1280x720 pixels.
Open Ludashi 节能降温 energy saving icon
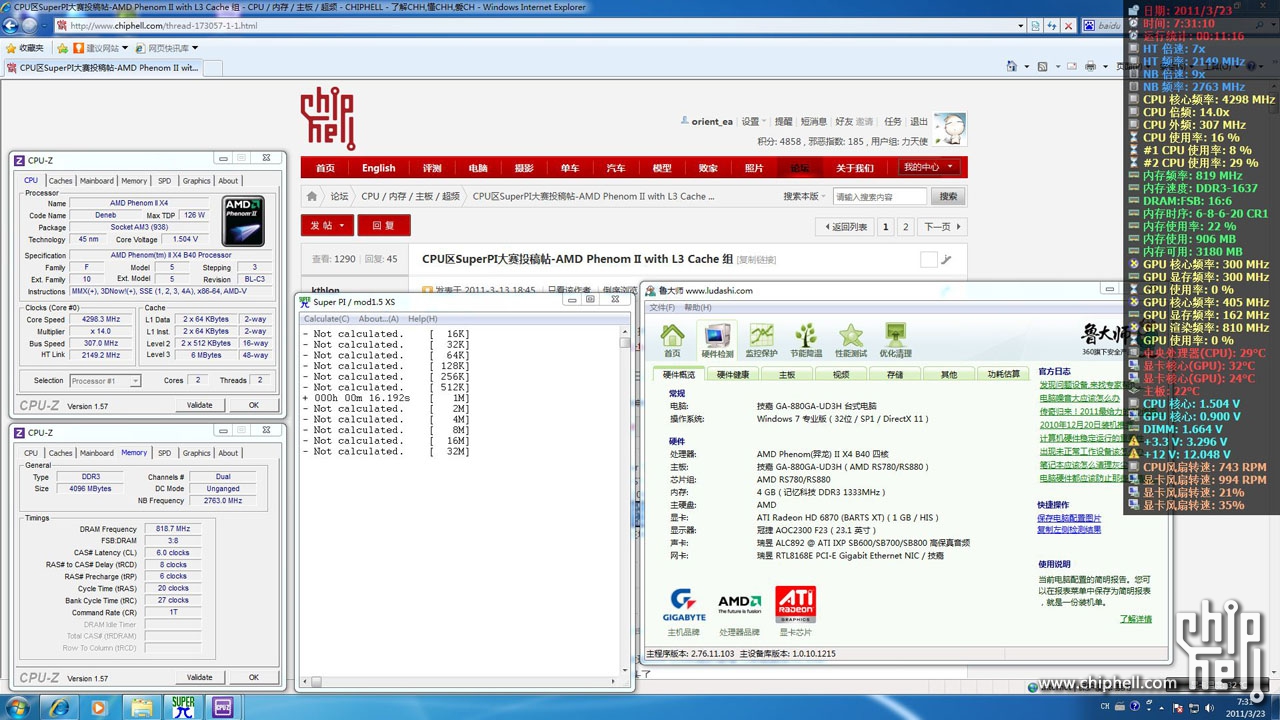pyautogui.click(x=806, y=340)
